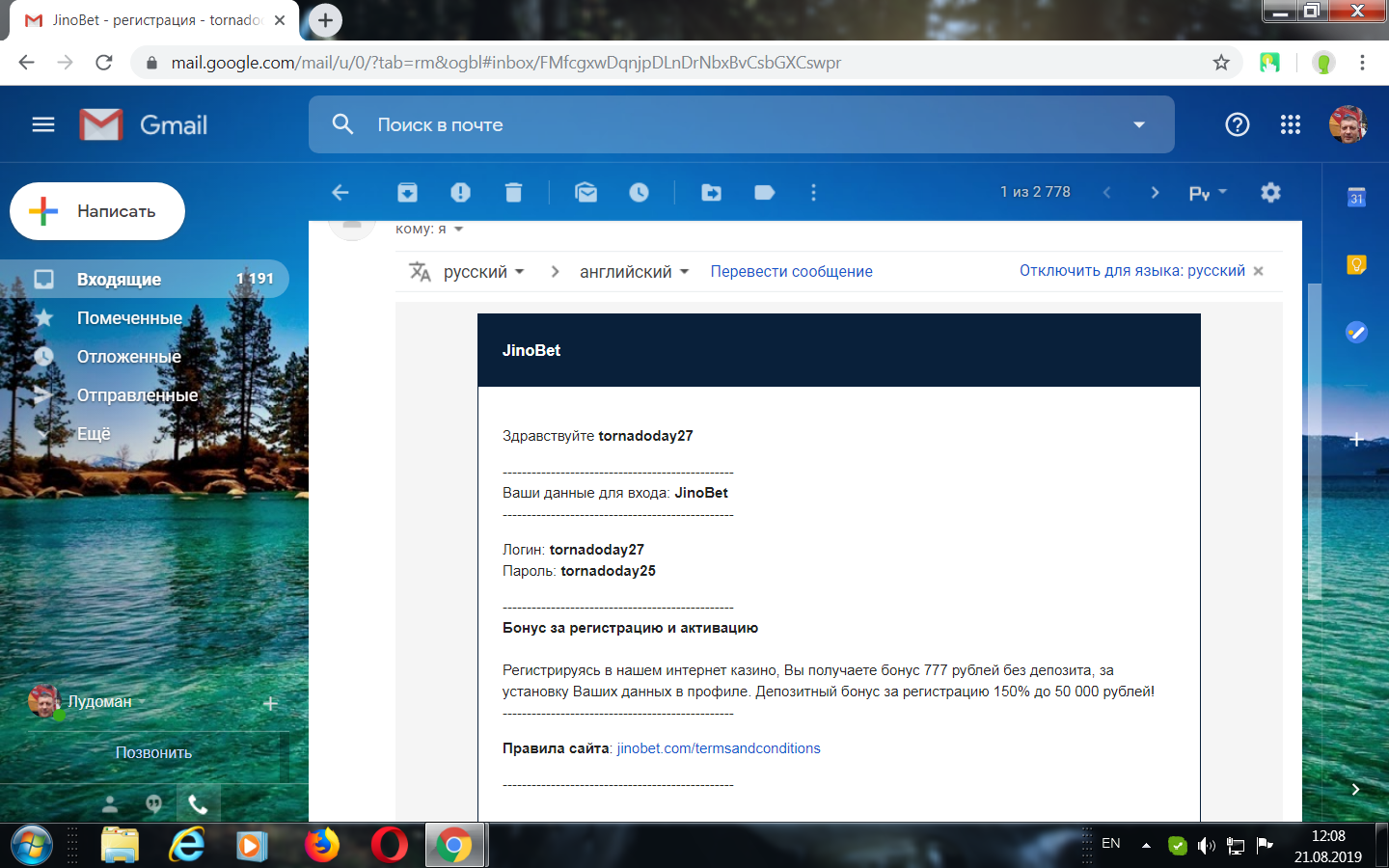This screenshot has height=868, width=1389.
Task: Open Gmail main menu hamburger icon
Action: coord(43,124)
